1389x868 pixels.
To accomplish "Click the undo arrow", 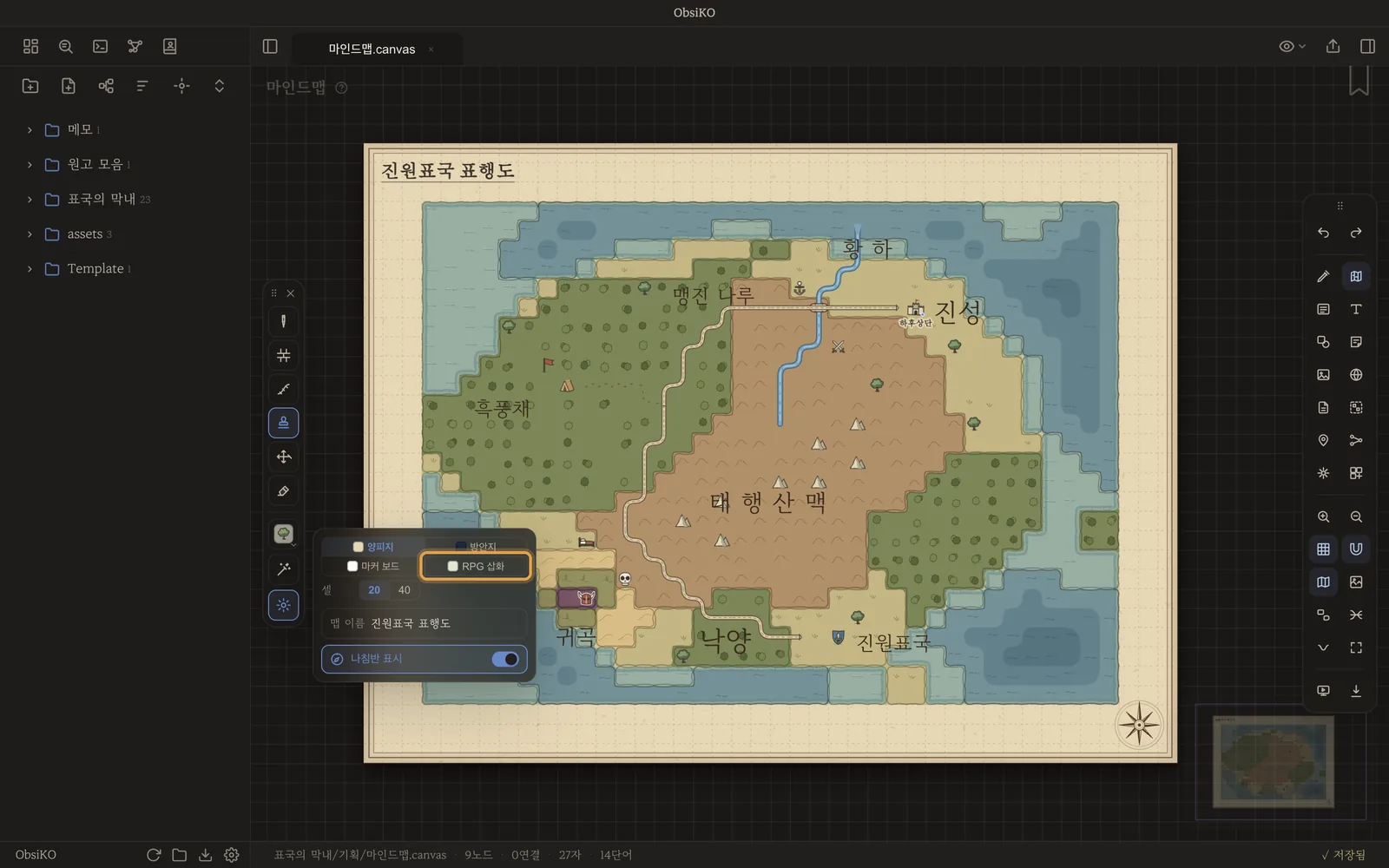I will coord(1323,233).
